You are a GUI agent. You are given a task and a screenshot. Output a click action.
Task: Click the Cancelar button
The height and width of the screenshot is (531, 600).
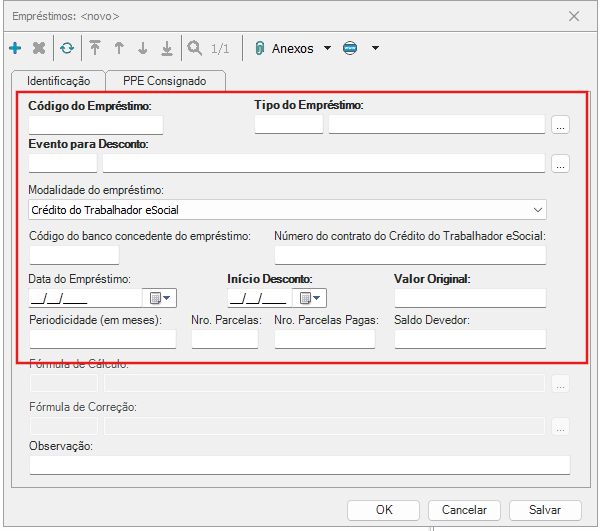click(464, 510)
